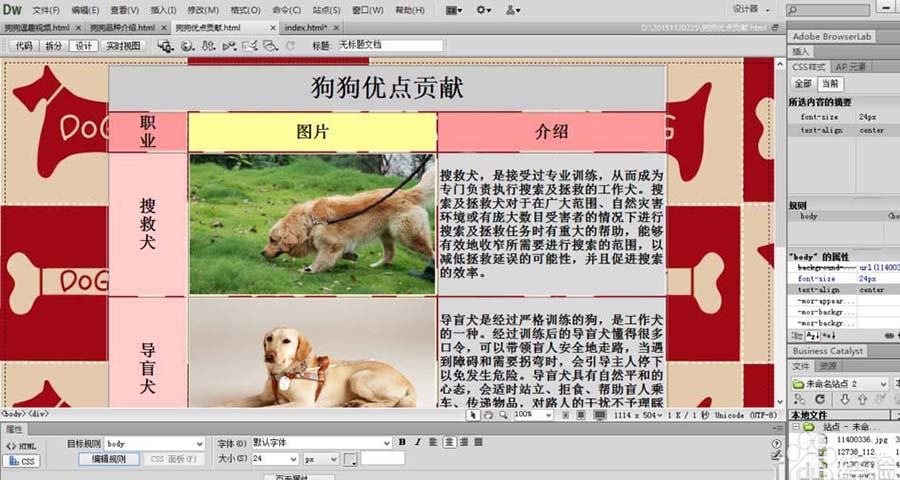Select the pointer Select tool in status bar
The height and width of the screenshot is (480, 900).
(x=473, y=415)
